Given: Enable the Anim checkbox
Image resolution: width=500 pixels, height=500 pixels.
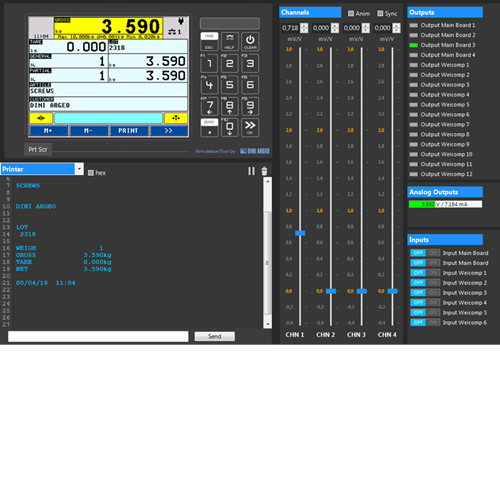Looking at the screenshot, I should [351, 13].
